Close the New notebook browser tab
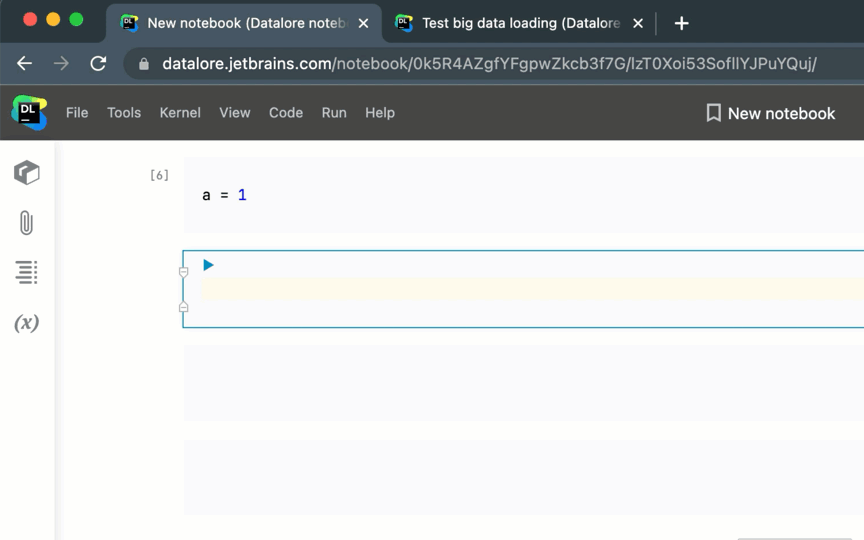The width and height of the screenshot is (864, 540). pos(363,23)
